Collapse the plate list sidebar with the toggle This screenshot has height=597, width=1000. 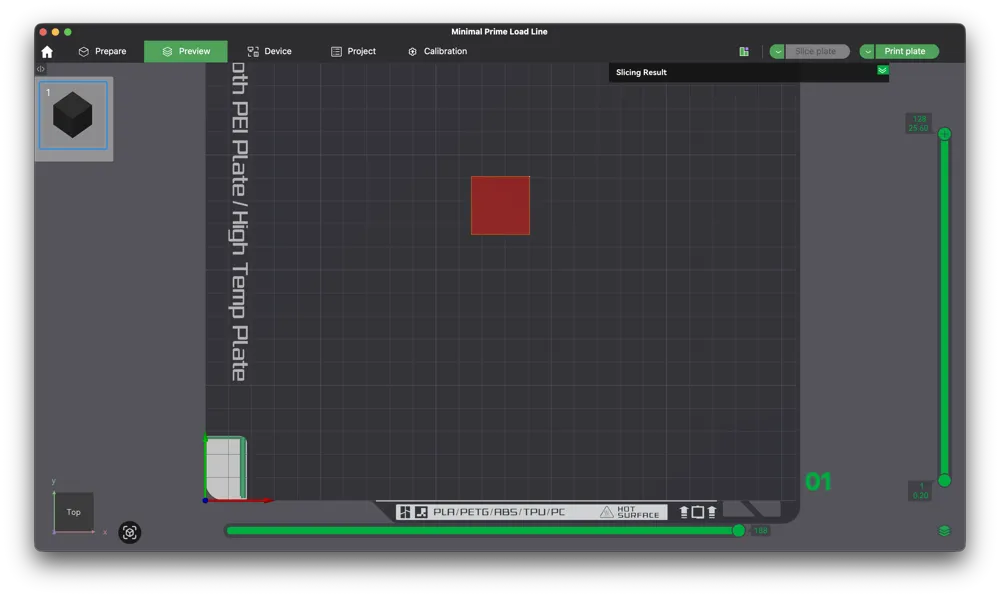tap(40, 69)
